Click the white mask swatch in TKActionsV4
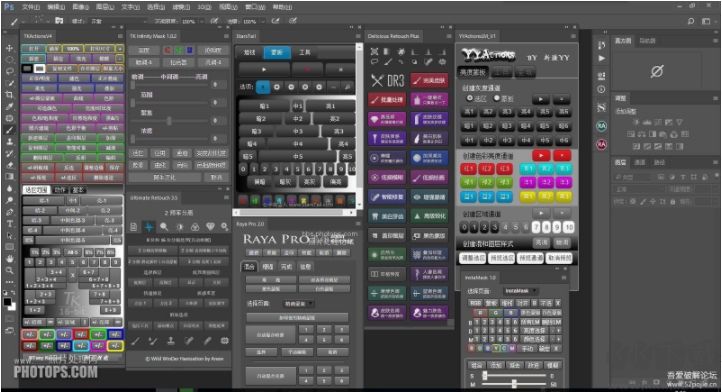Viewport: 722px width, 392px height. 40,69
